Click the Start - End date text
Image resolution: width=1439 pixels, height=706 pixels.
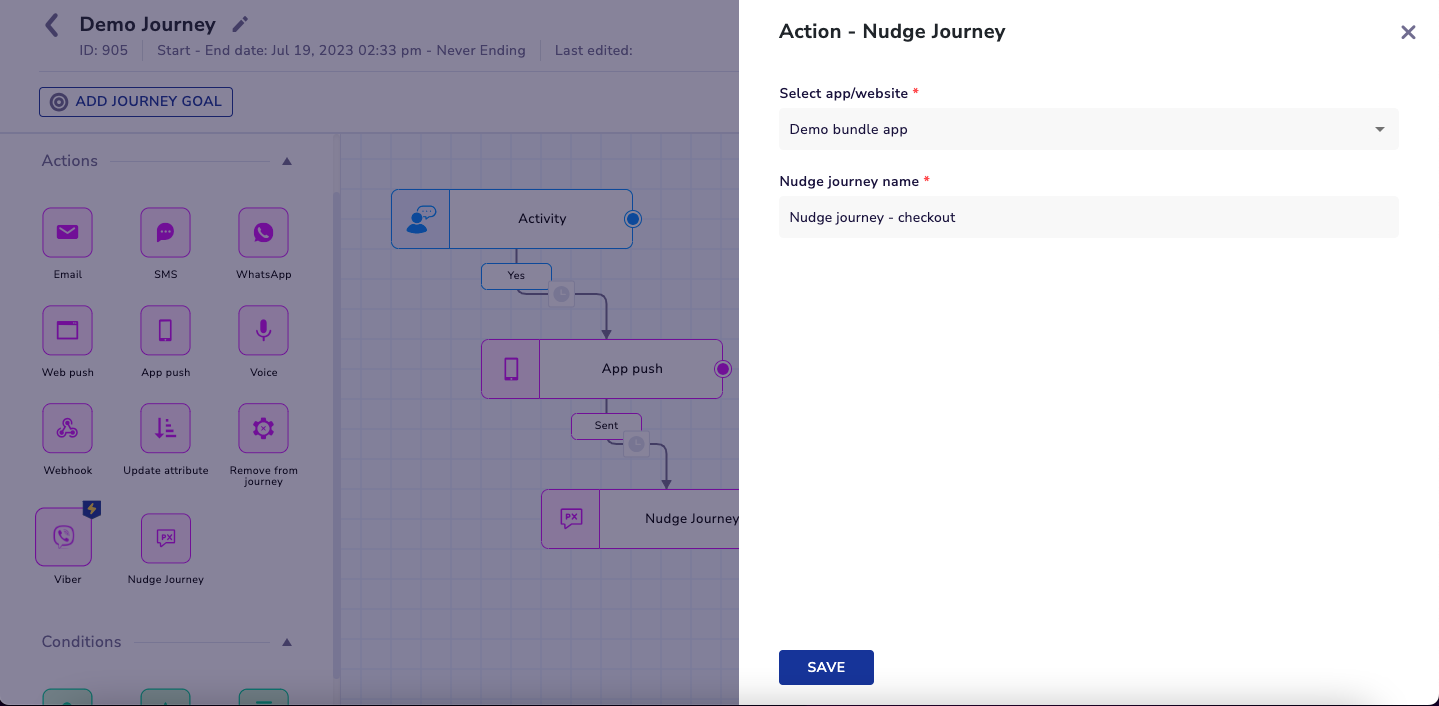point(341,50)
